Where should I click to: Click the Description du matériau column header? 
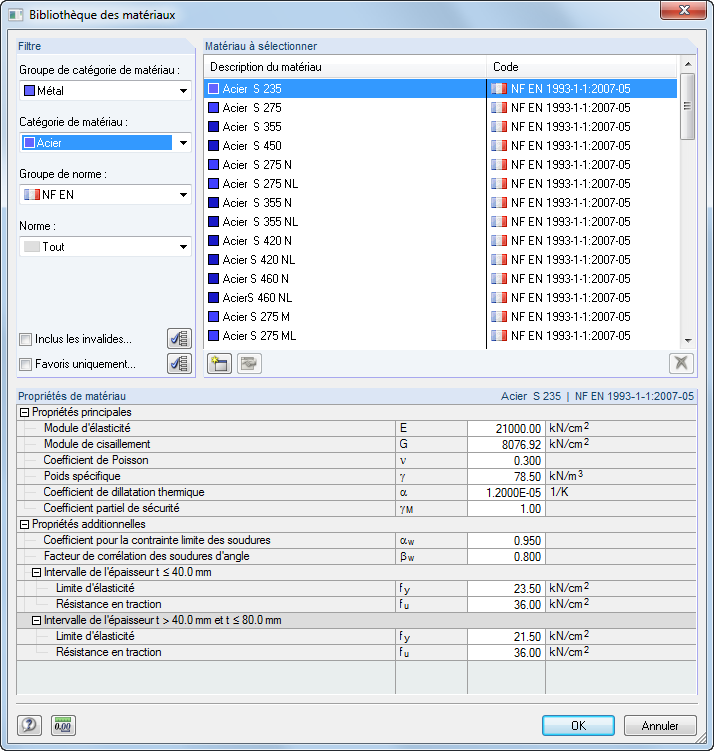point(345,67)
